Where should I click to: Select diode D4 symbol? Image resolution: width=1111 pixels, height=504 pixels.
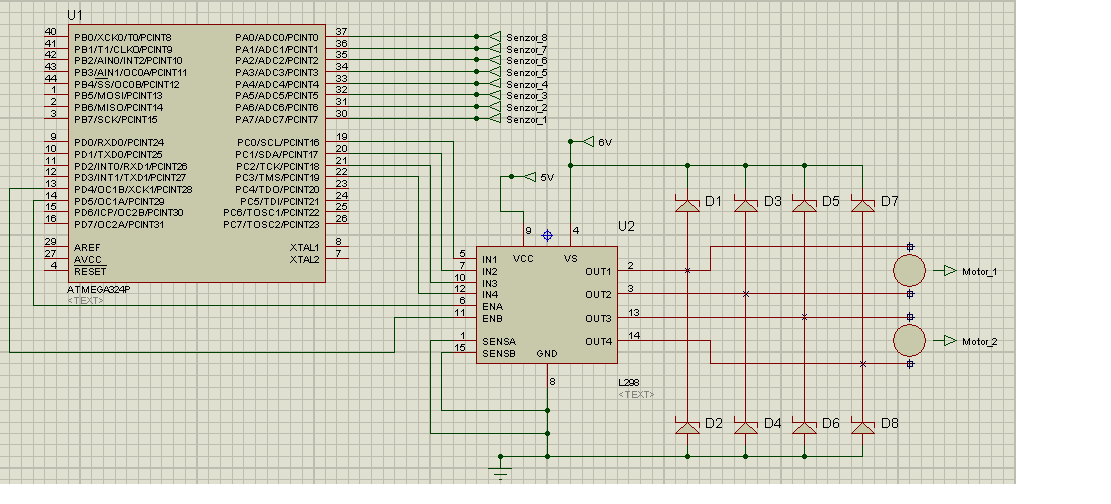point(745,427)
